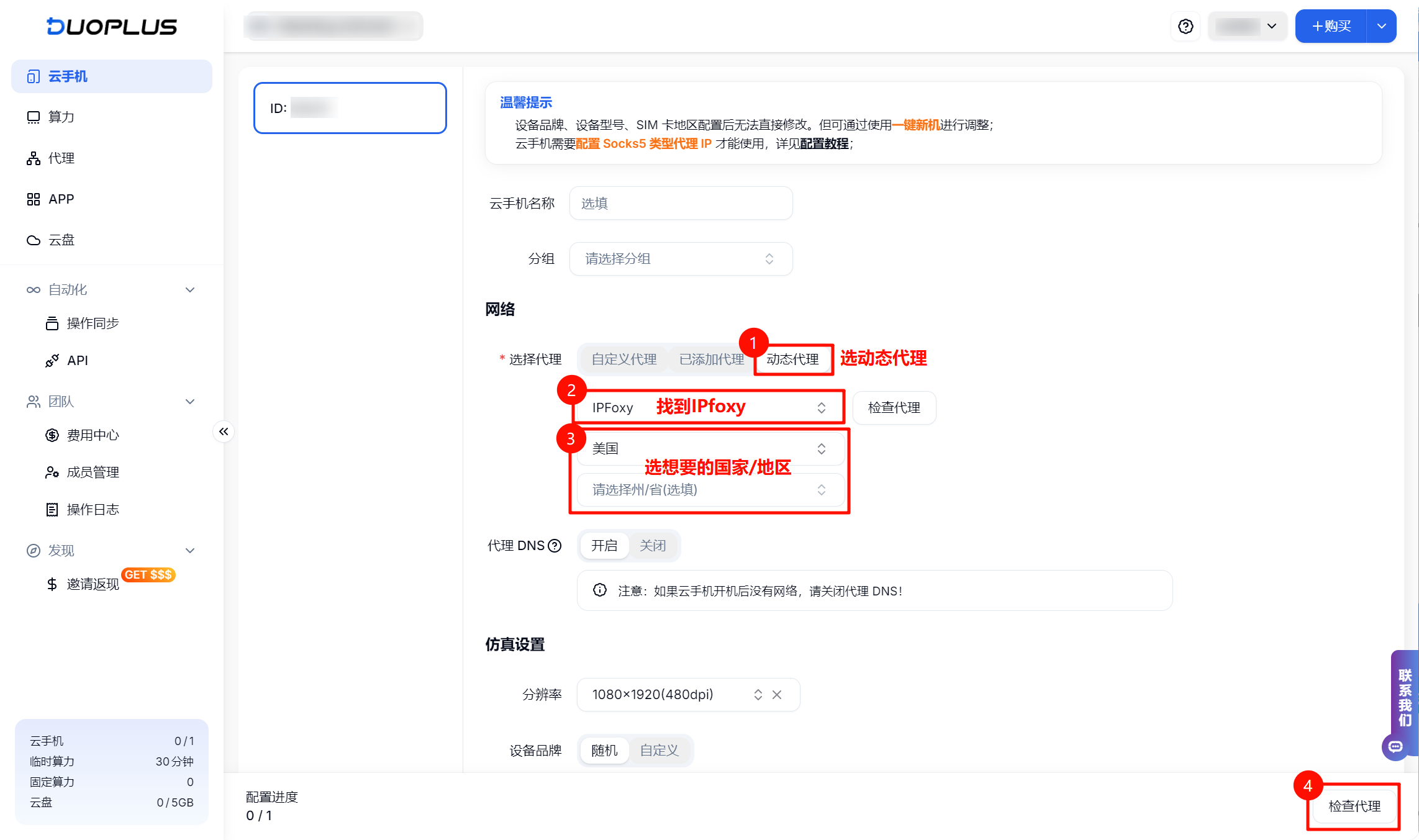Click the help question mark icon
The width and height of the screenshot is (1419, 840).
point(1185,26)
